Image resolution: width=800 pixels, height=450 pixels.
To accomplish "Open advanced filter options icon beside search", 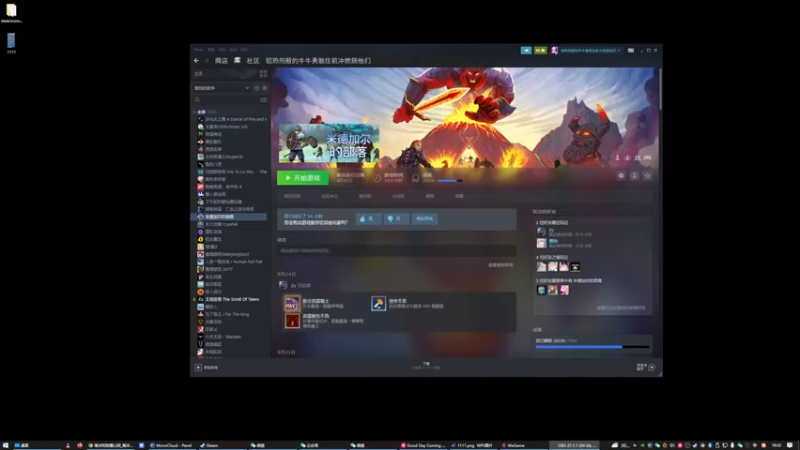I will pos(263,100).
